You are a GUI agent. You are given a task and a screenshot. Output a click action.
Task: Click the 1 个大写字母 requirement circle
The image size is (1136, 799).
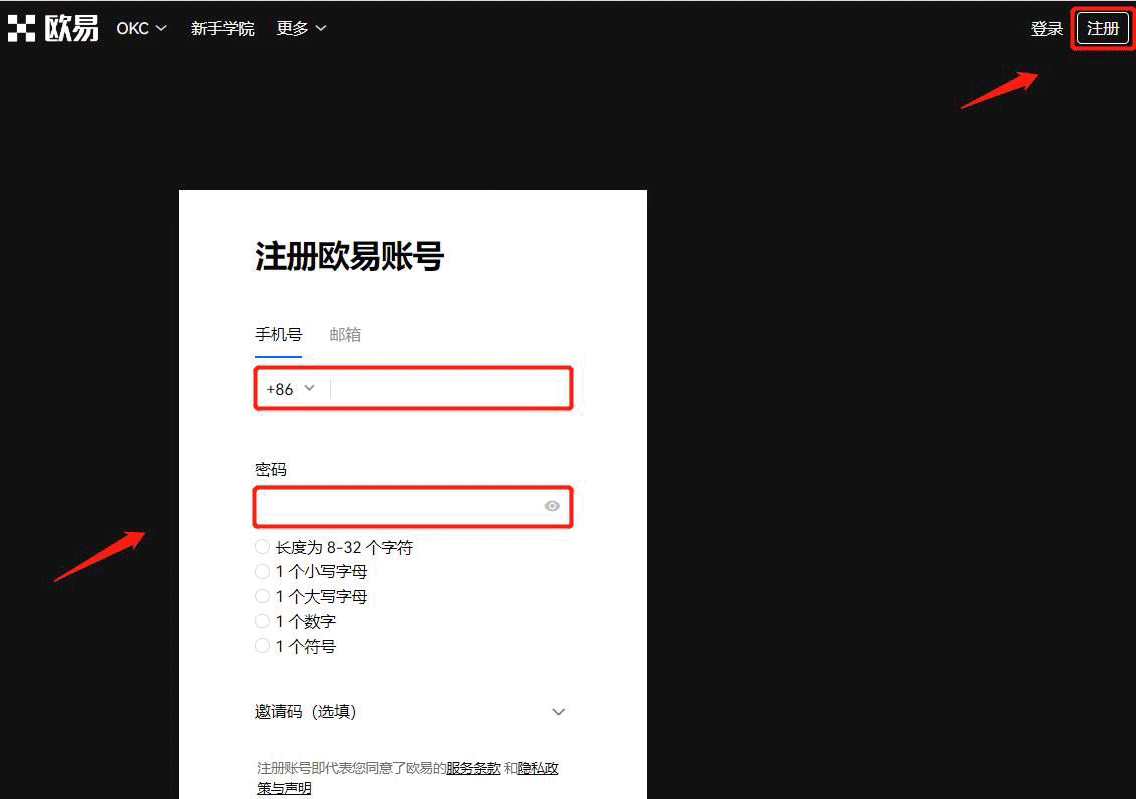[x=261, y=596]
